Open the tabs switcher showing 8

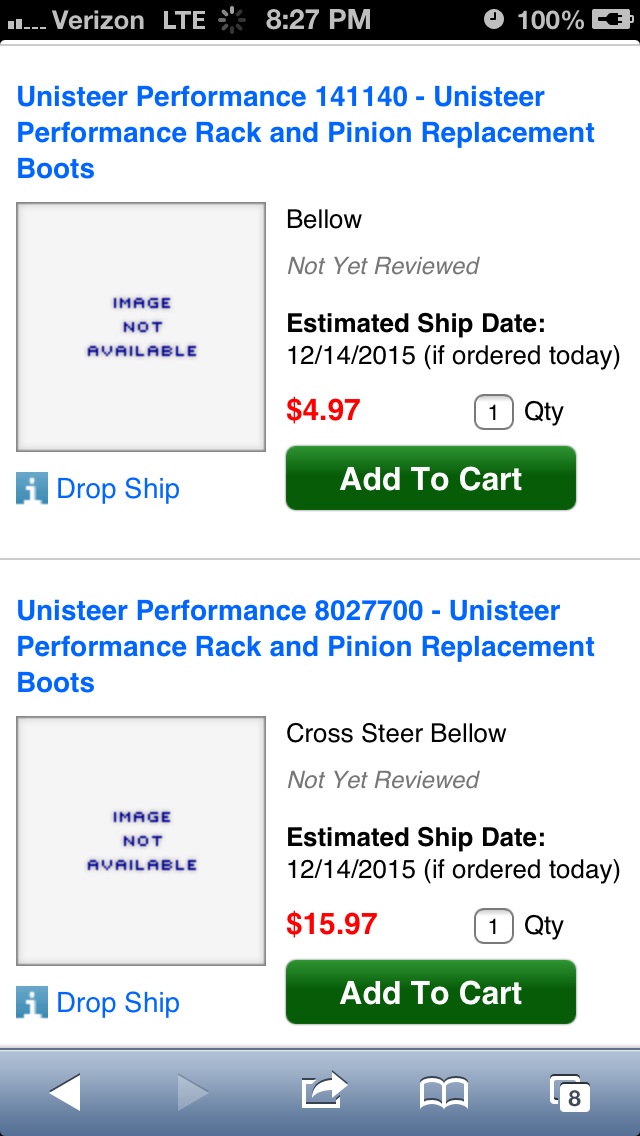pyautogui.click(x=570, y=1093)
